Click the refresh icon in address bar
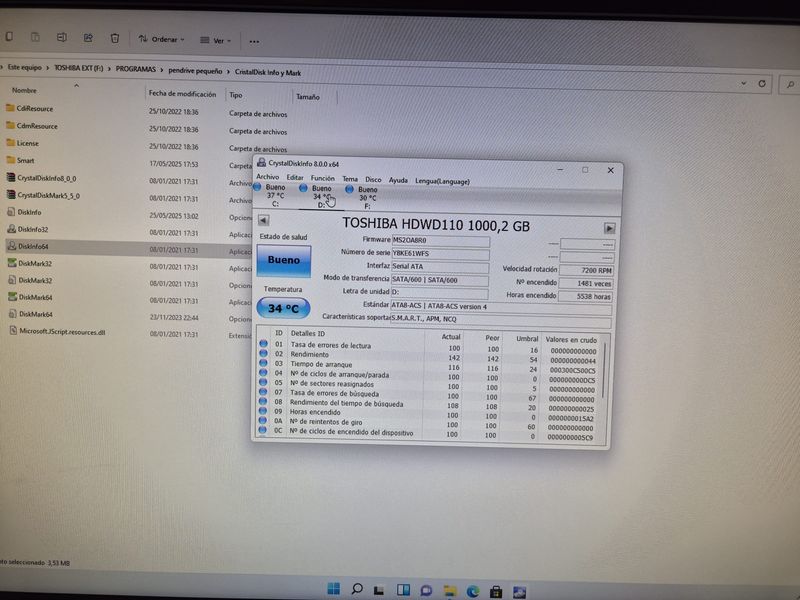This screenshot has height=600, width=800. (762, 83)
